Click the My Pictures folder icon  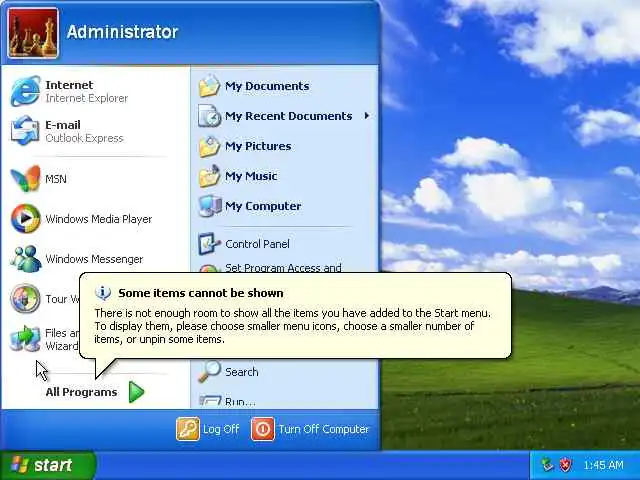pyautogui.click(x=209, y=146)
